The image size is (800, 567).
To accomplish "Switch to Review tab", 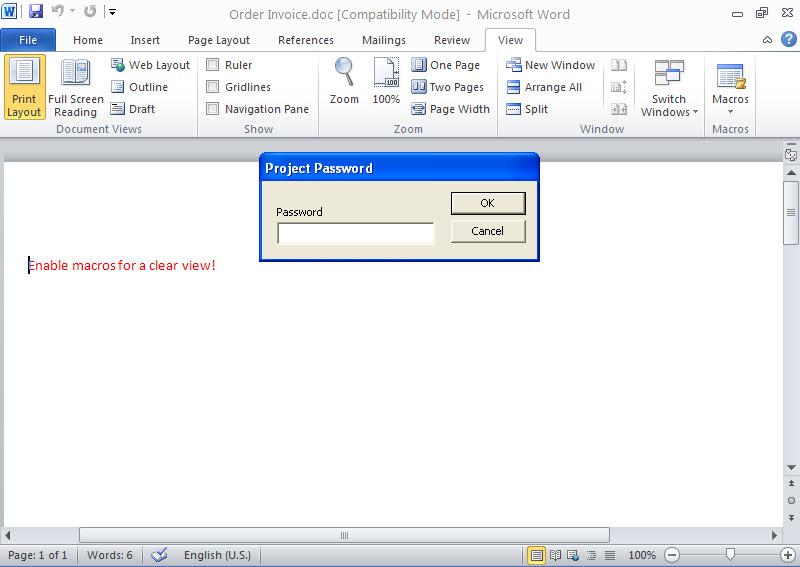I will pos(452,40).
